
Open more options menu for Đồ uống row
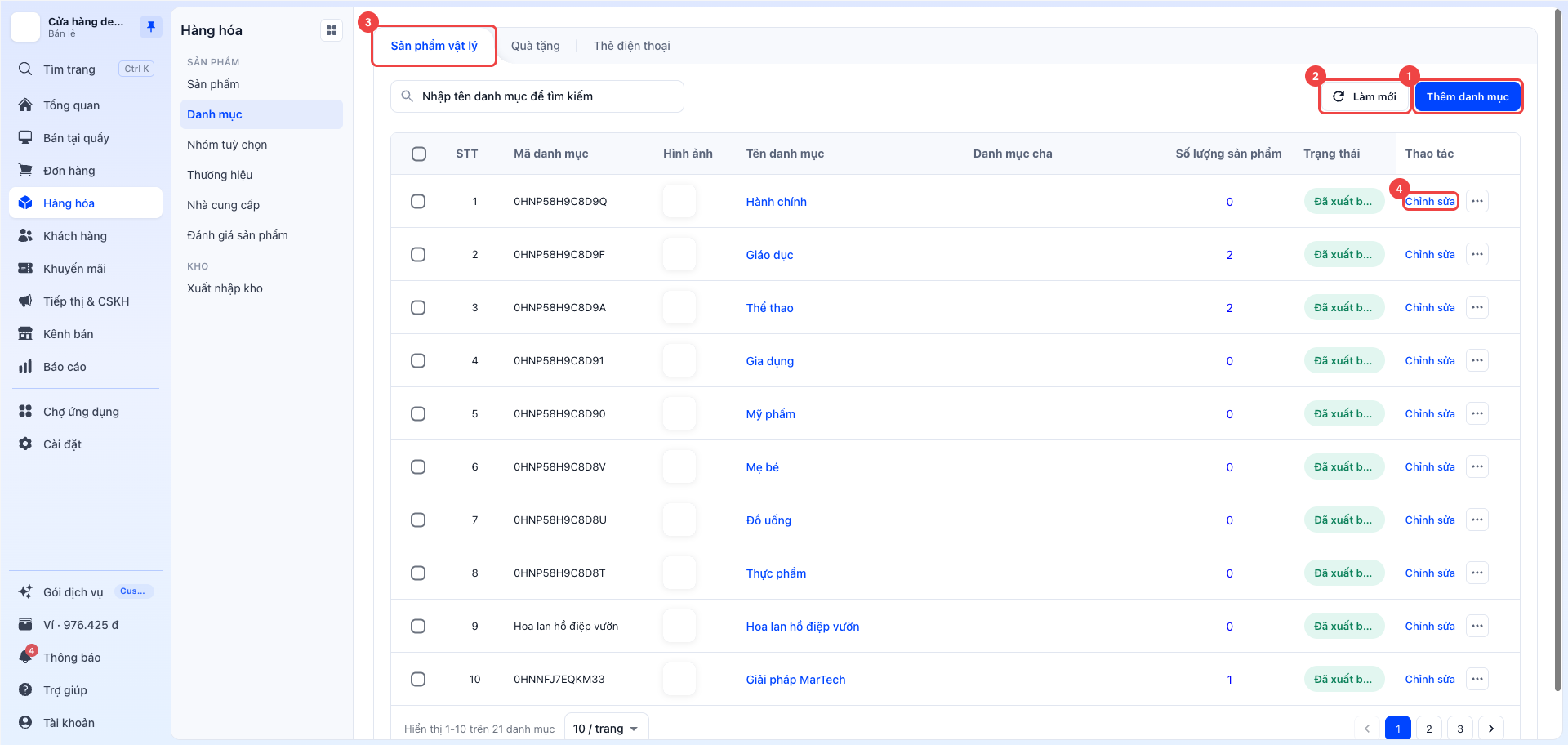[x=1477, y=520]
